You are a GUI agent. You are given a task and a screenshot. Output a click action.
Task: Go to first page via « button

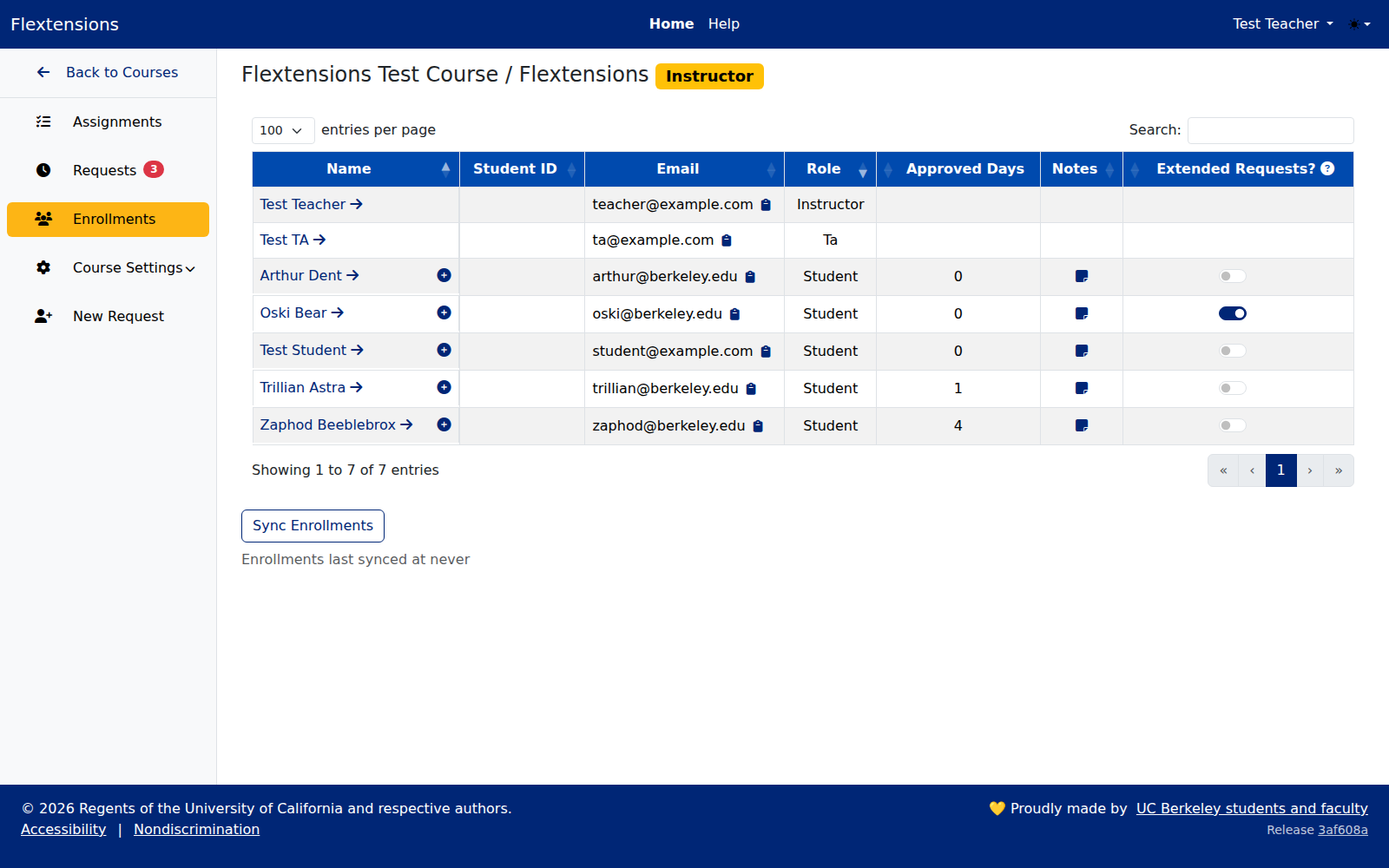coord(1223,470)
